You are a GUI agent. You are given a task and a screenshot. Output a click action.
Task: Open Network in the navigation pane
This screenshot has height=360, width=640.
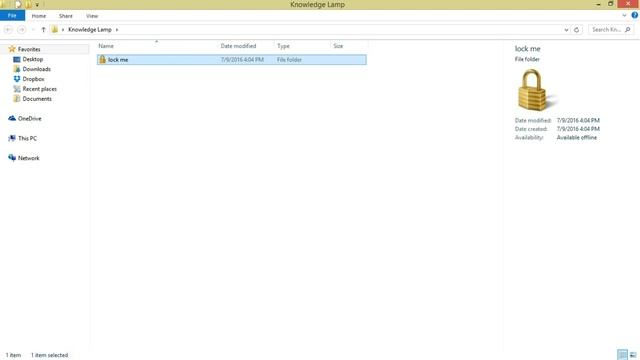coord(29,158)
